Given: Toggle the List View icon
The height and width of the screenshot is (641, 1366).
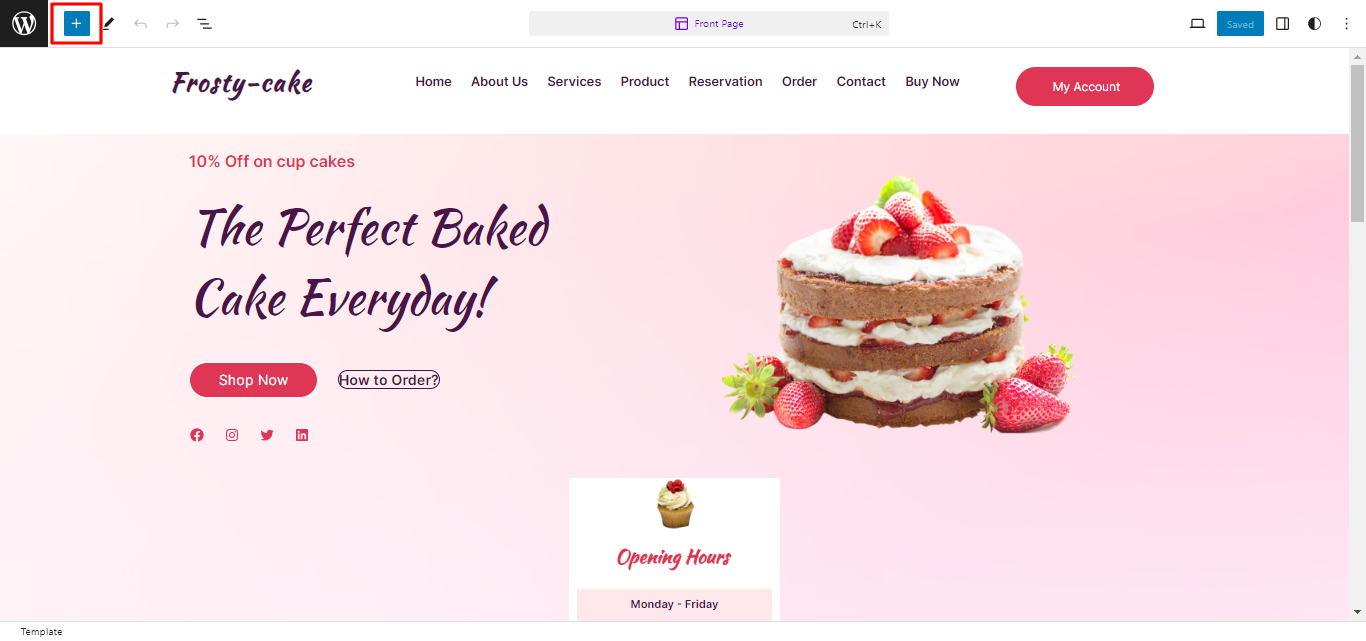Looking at the screenshot, I should pyautogui.click(x=204, y=23).
